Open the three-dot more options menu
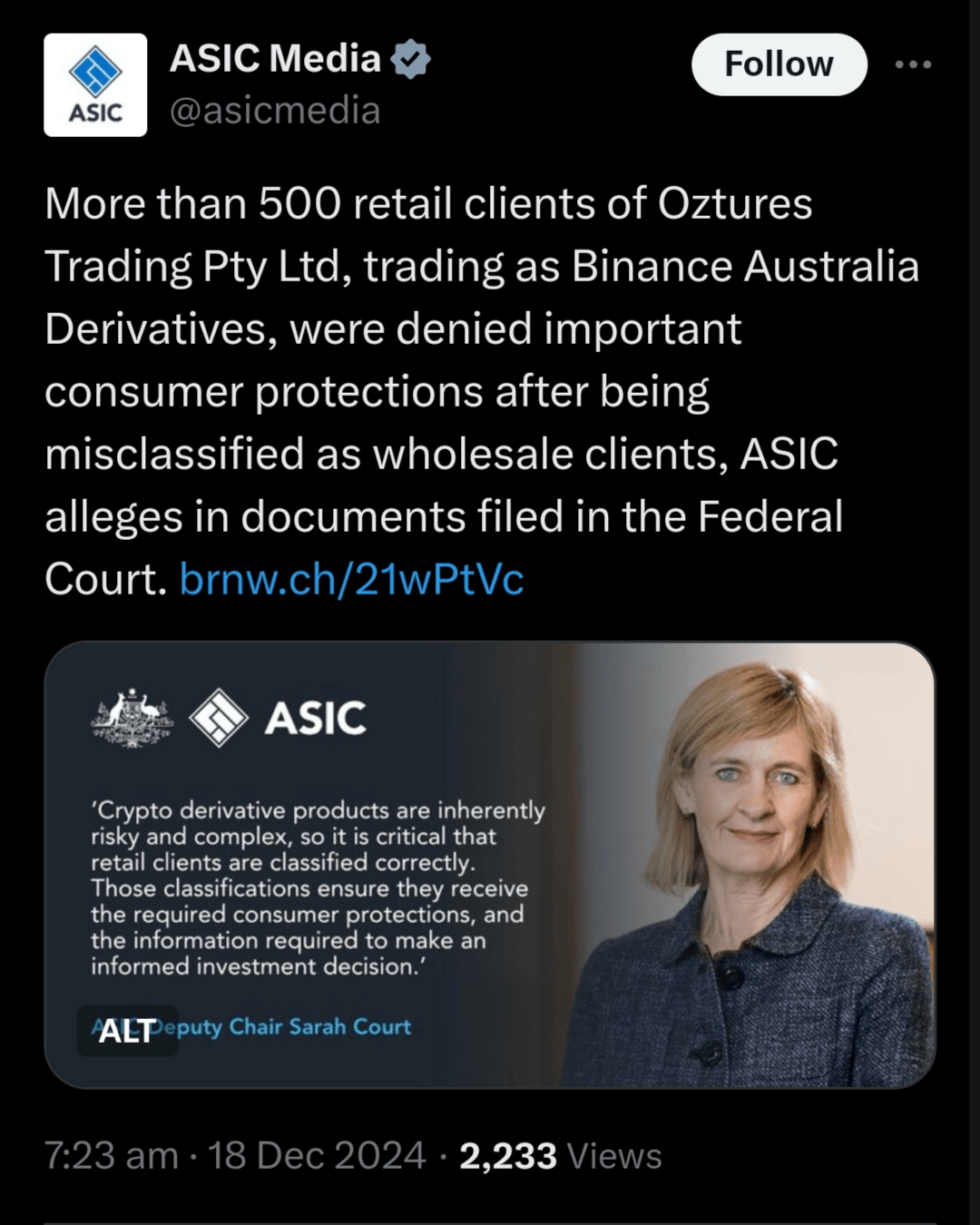Image resolution: width=980 pixels, height=1225 pixels. 912,64
